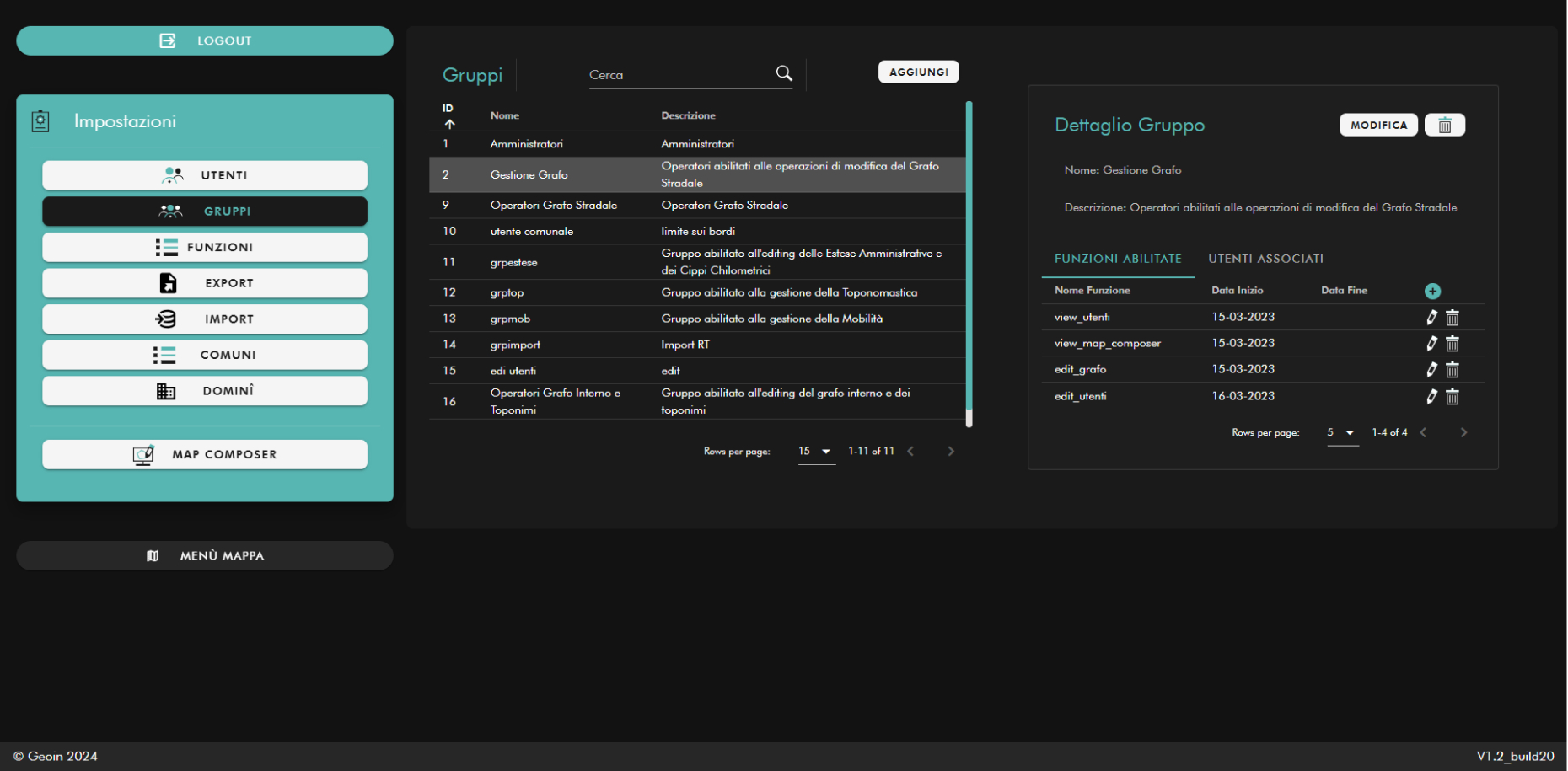Edit the edit_grafo function pencil icon
1568x771 pixels.
click(1431, 369)
